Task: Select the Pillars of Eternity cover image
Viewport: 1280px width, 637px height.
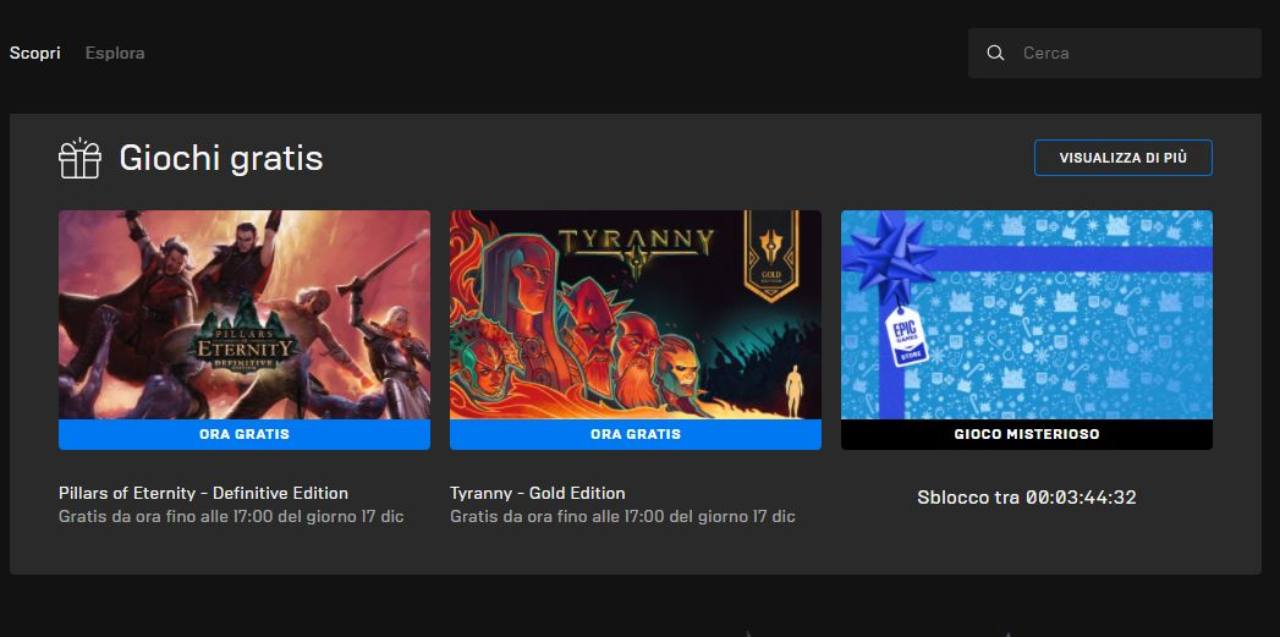Action: click(x=244, y=315)
